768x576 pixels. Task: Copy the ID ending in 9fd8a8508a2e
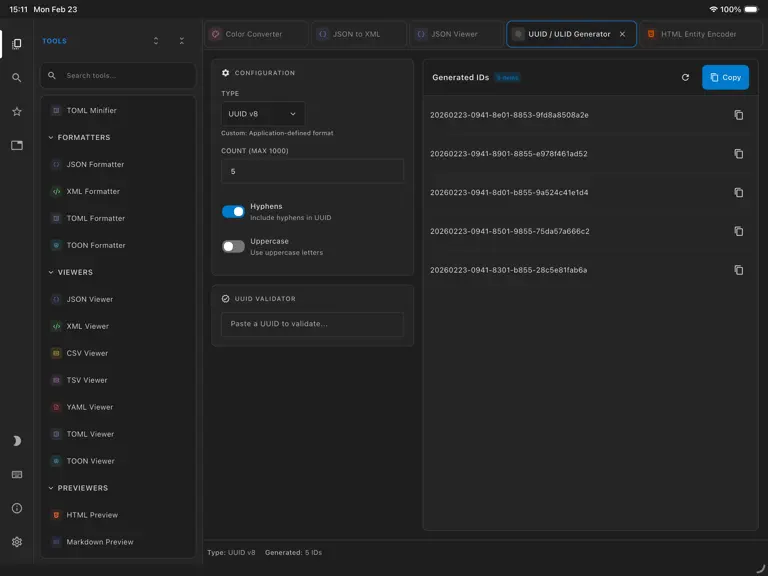[739, 115]
